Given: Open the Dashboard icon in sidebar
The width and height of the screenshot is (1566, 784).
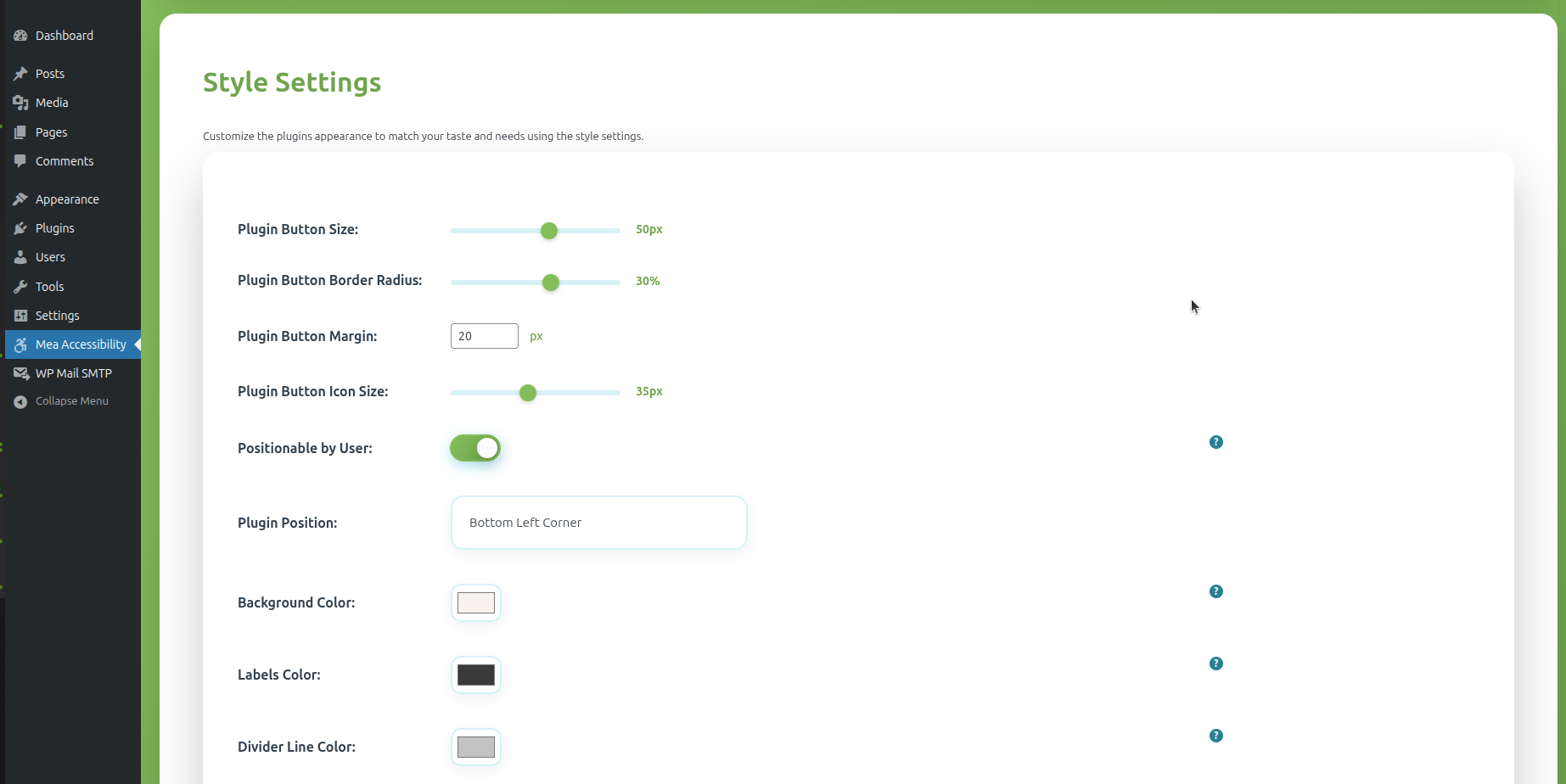Looking at the screenshot, I should 20,35.
